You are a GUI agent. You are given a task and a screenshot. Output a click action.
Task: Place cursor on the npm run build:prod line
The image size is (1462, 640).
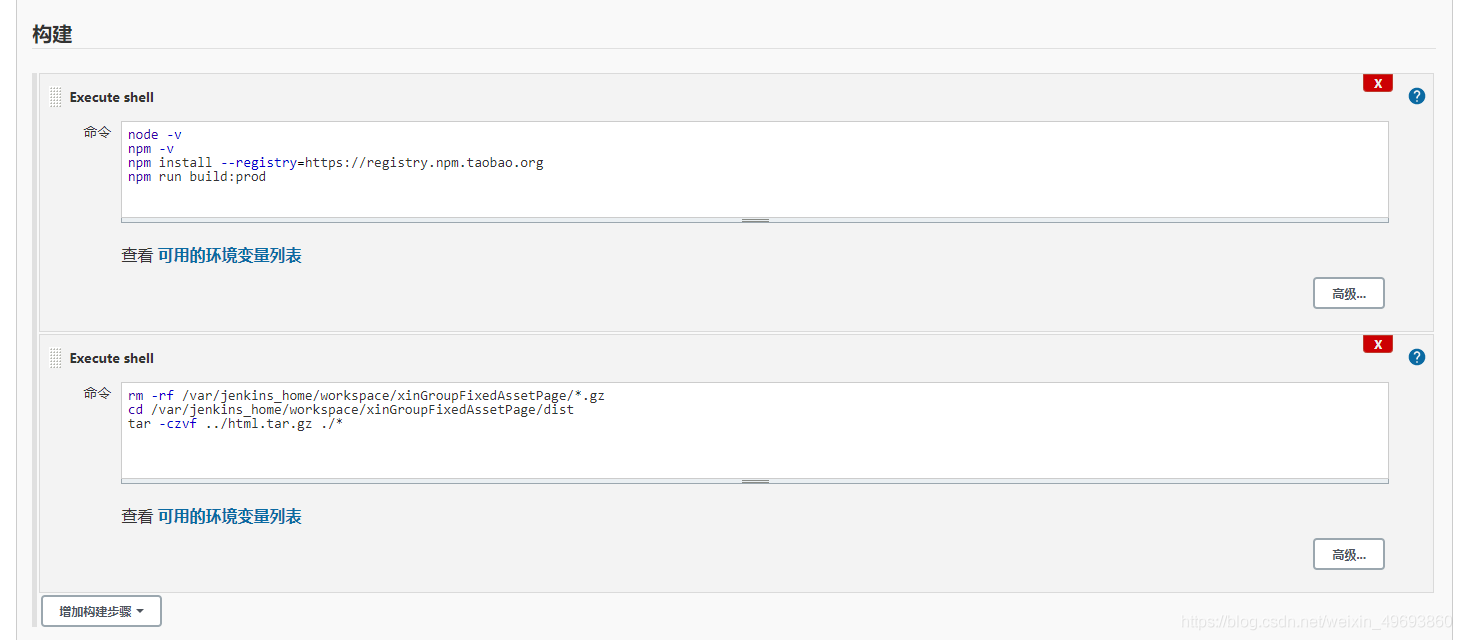tap(197, 177)
